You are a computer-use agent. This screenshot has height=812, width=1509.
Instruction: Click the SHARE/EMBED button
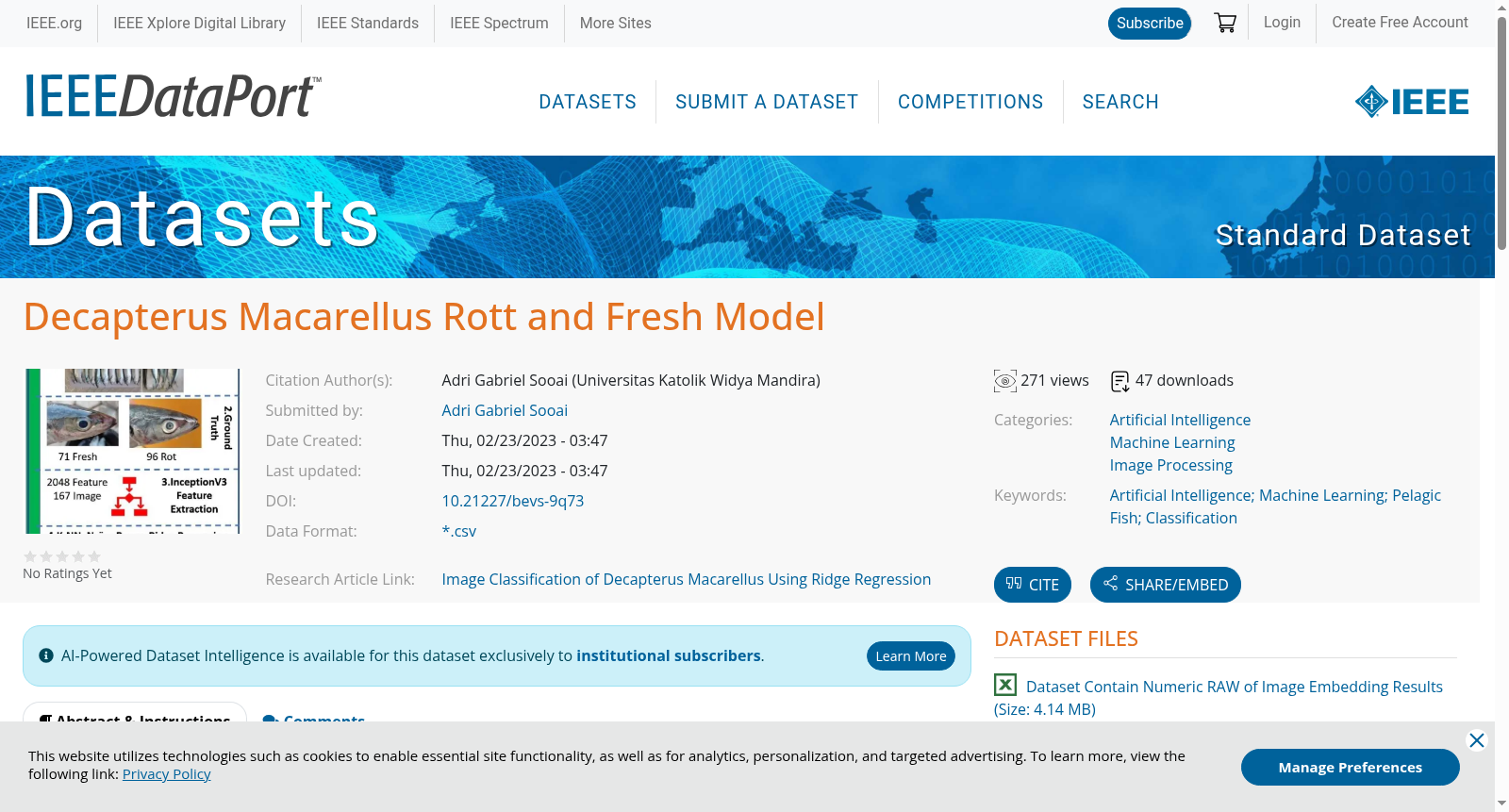pyautogui.click(x=1166, y=585)
